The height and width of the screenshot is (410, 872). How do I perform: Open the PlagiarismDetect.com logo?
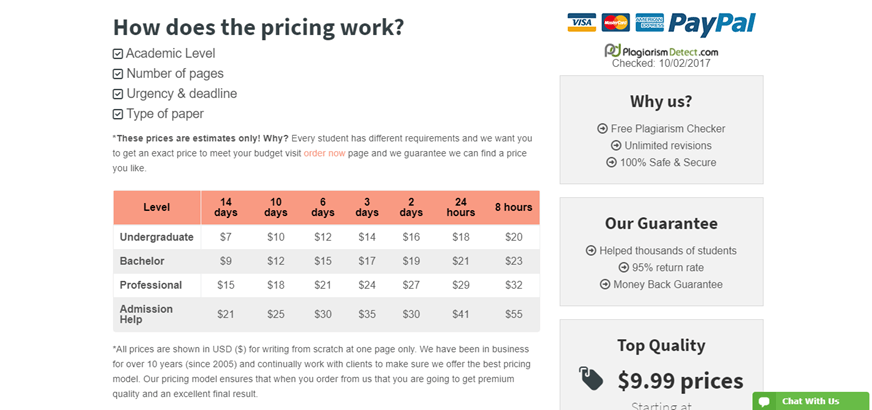[x=661, y=51]
